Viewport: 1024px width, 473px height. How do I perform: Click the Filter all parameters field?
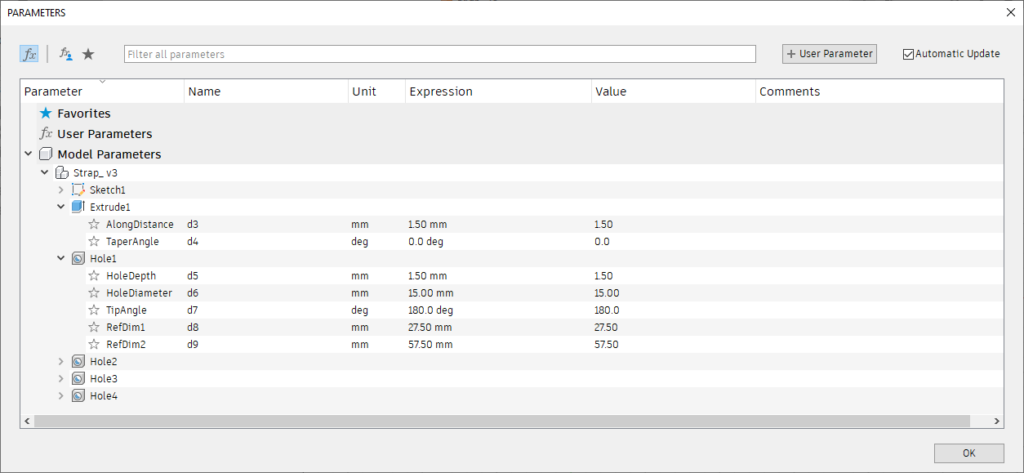(440, 54)
